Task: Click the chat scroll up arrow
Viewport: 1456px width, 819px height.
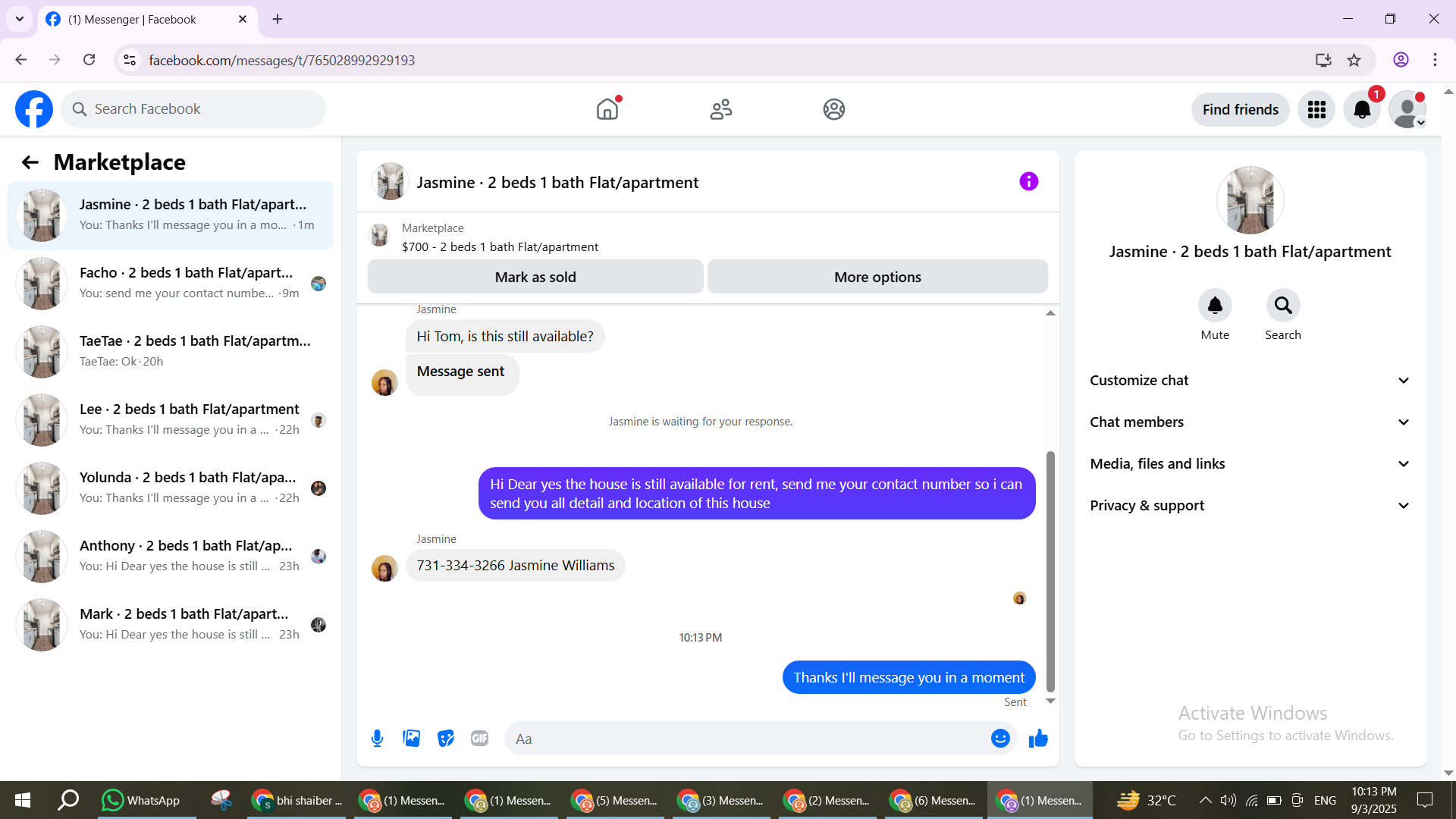Action: coord(1050,313)
